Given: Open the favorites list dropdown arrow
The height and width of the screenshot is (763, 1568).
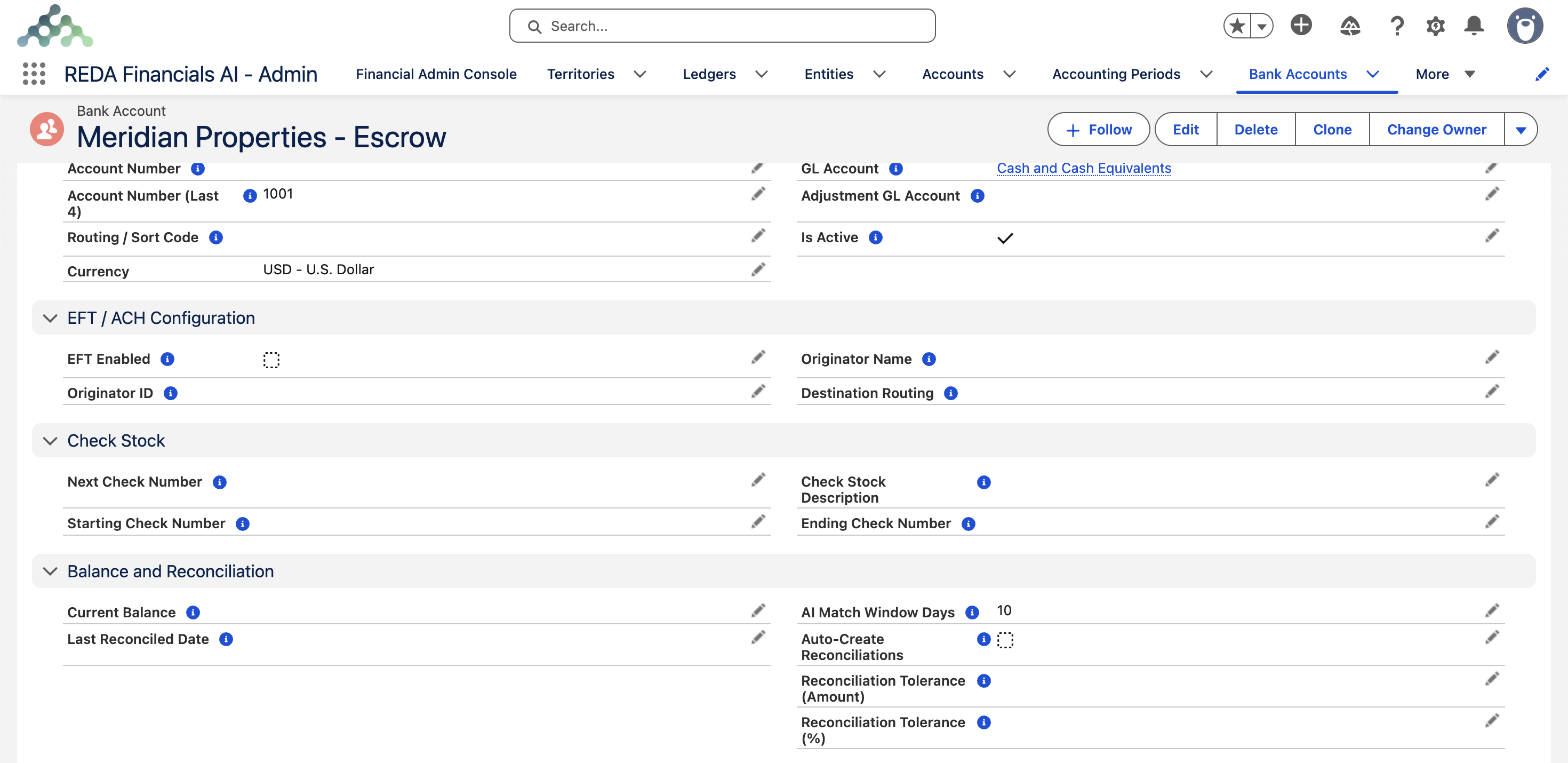Looking at the screenshot, I should point(1262,26).
